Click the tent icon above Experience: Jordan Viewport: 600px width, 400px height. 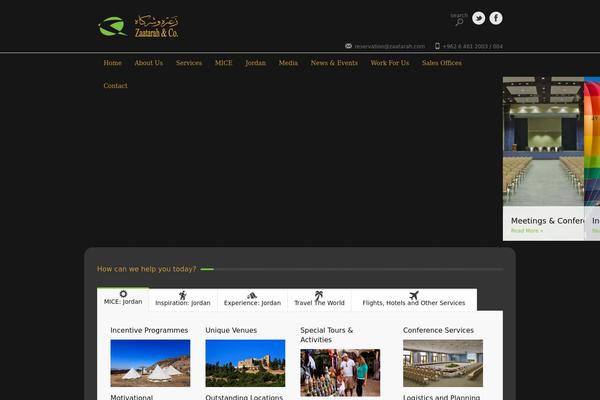click(x=252, y=296)
